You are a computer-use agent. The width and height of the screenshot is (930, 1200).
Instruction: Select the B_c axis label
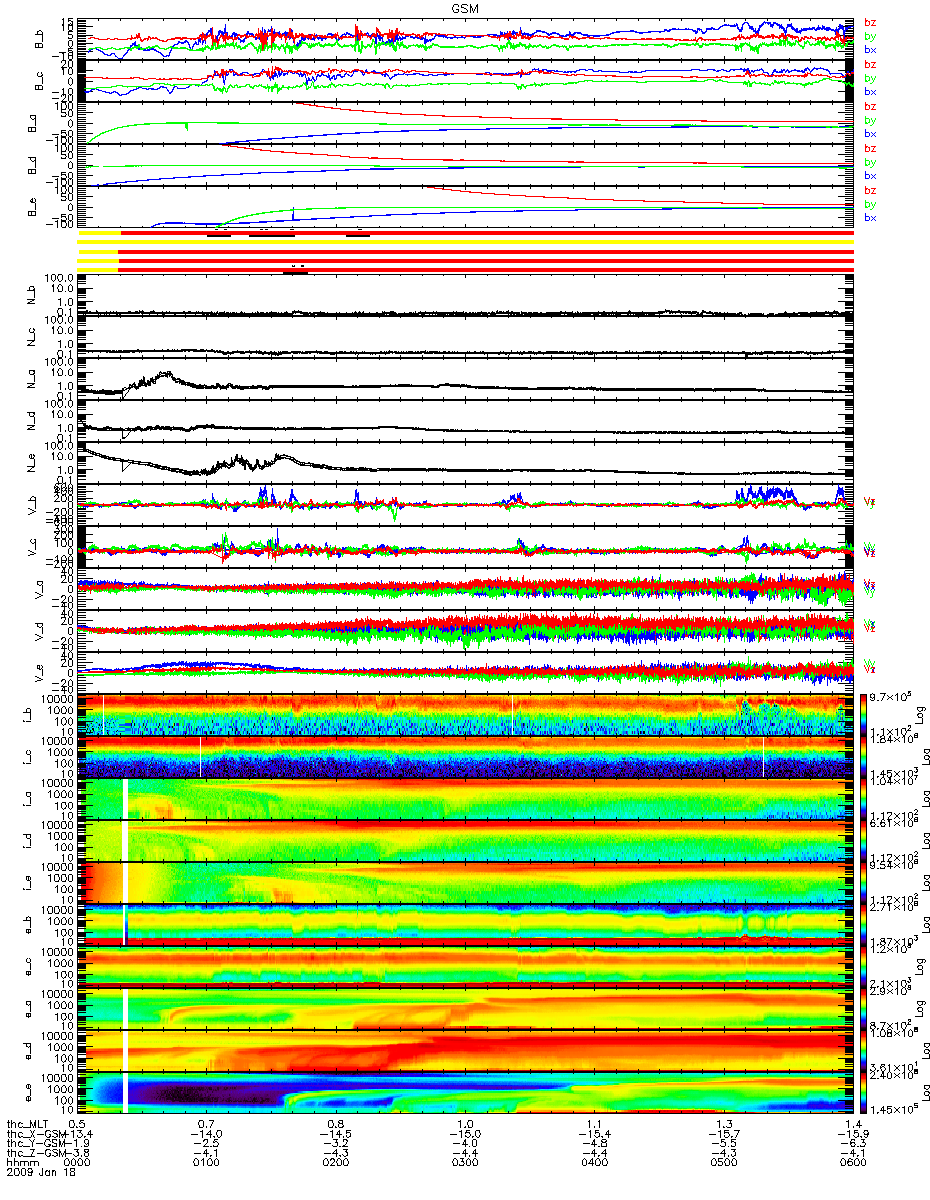coord(40,80)
